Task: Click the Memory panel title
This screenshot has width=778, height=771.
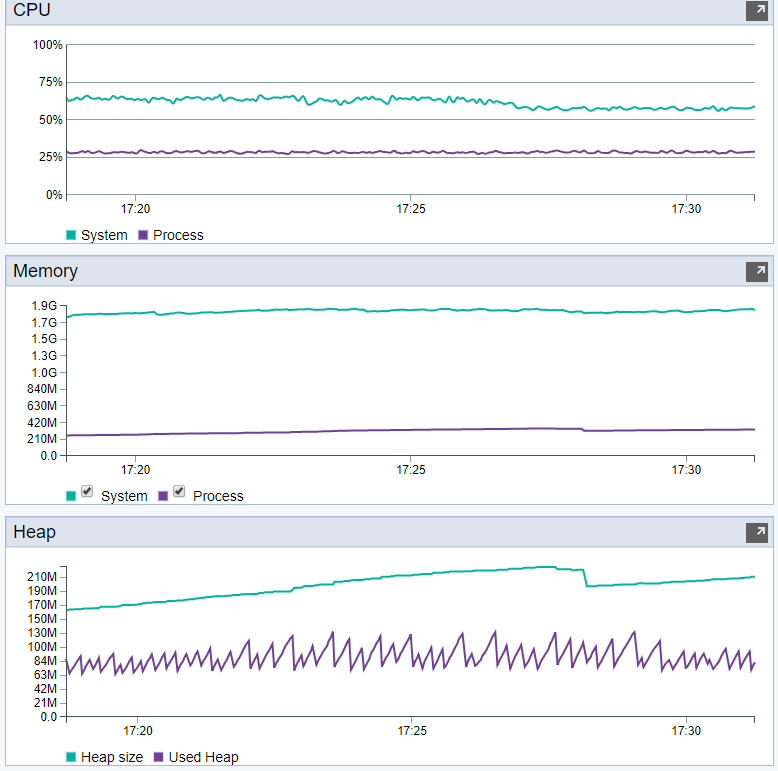Action: [46, 271]
